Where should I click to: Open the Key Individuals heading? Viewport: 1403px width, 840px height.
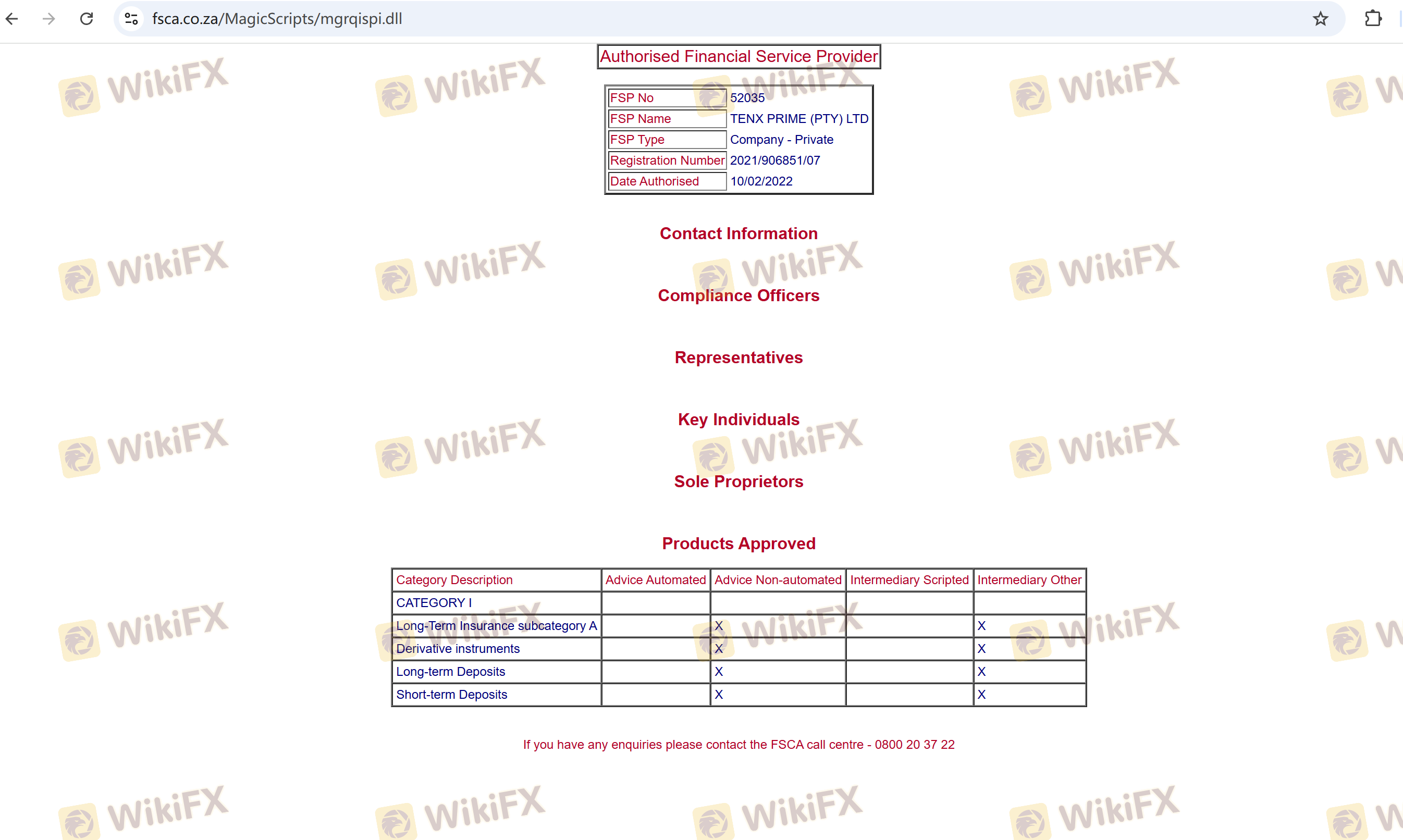[738, 419]
